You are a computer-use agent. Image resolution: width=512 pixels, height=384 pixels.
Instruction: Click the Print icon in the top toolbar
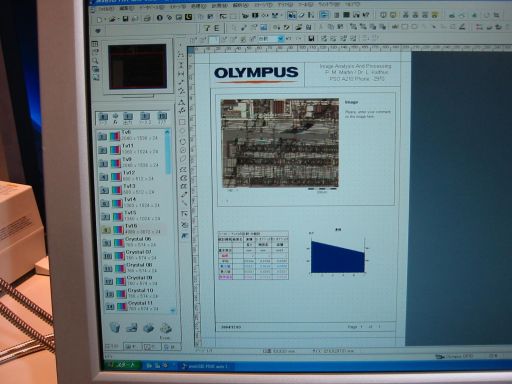tap(147, 18)
